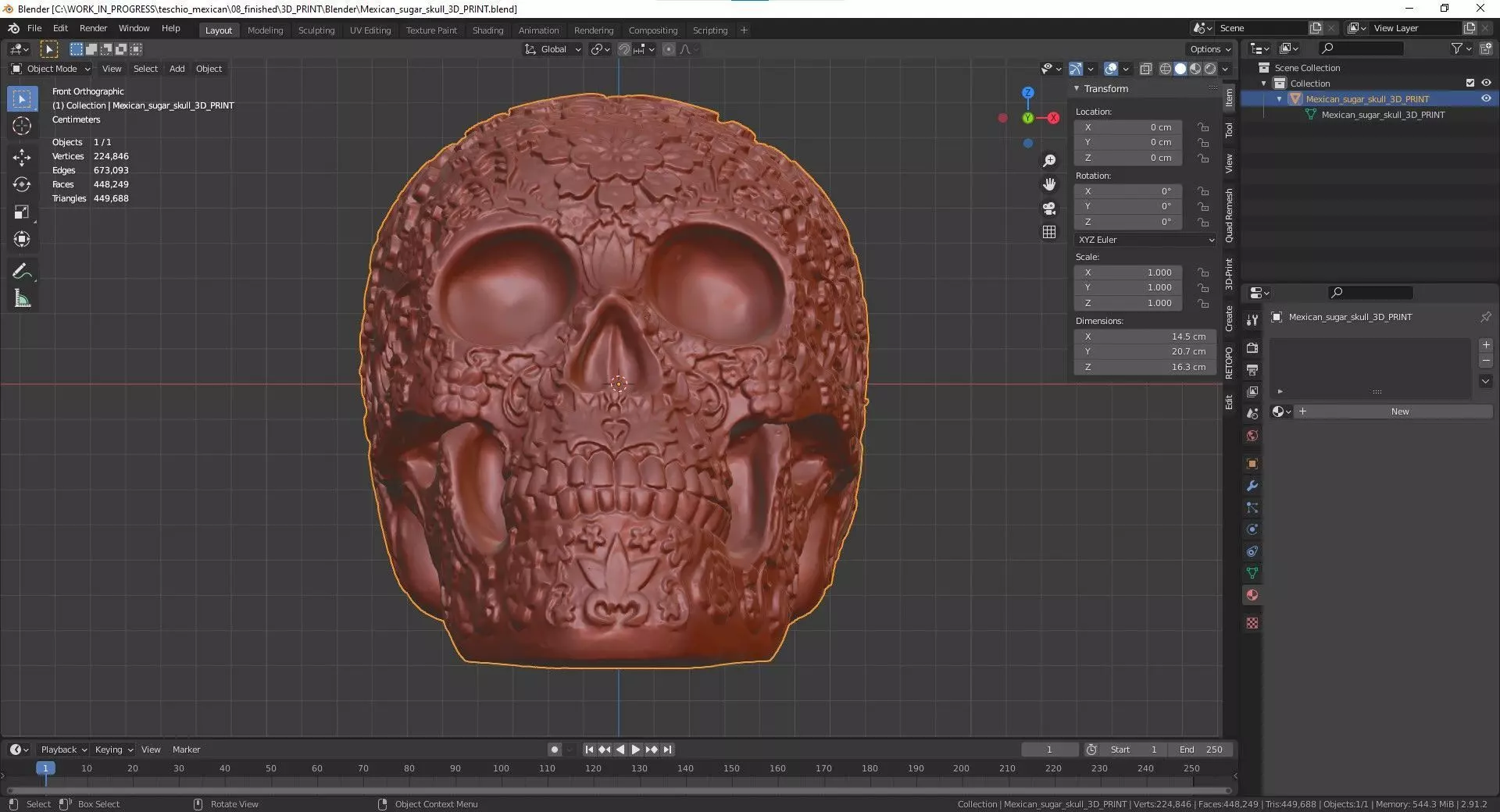Hide Mexican_sugar_skull_3D_PRINT object with eye icon

point(1486,99)
